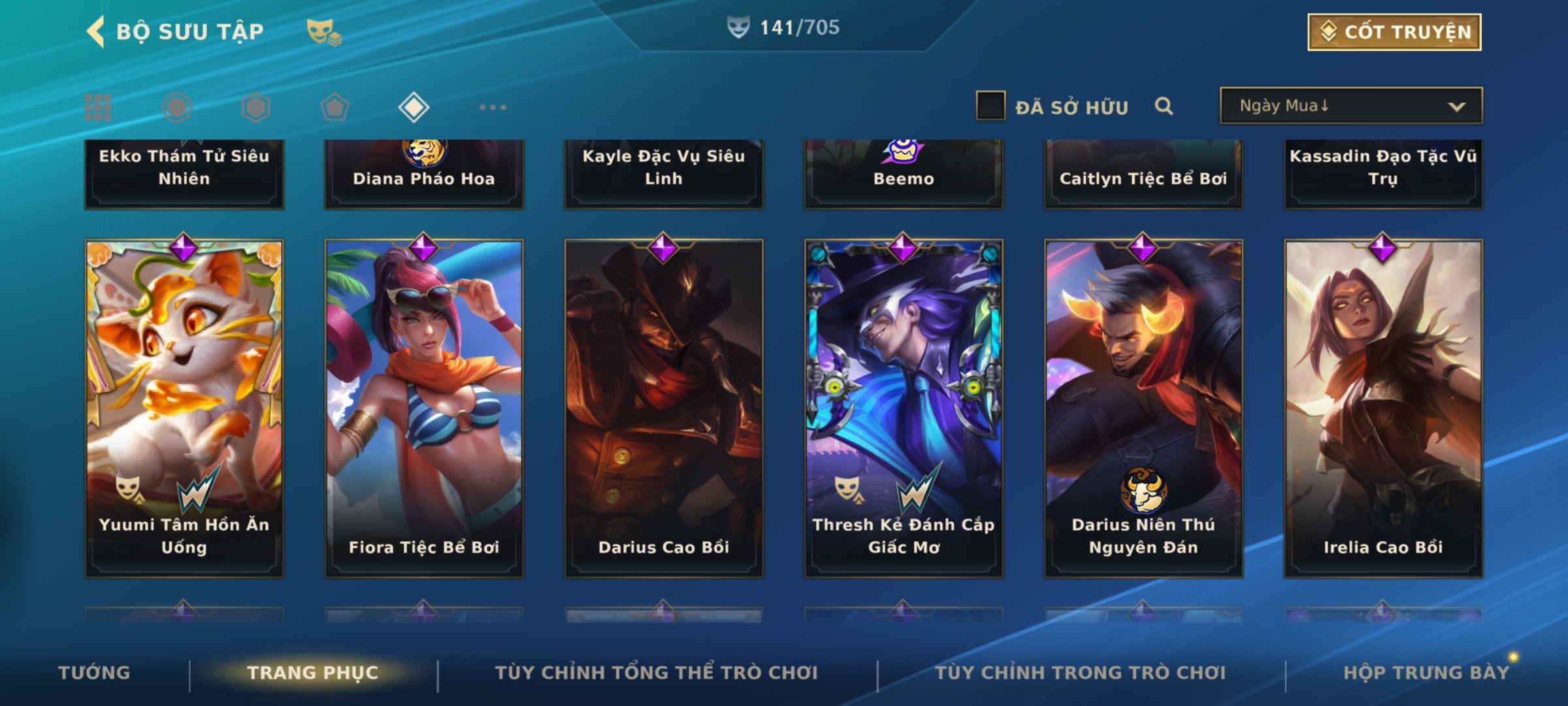
Task: Open Tùy Chỉnh Tổng Thể Trò Chơi tab
Action: tap(656, 672)
